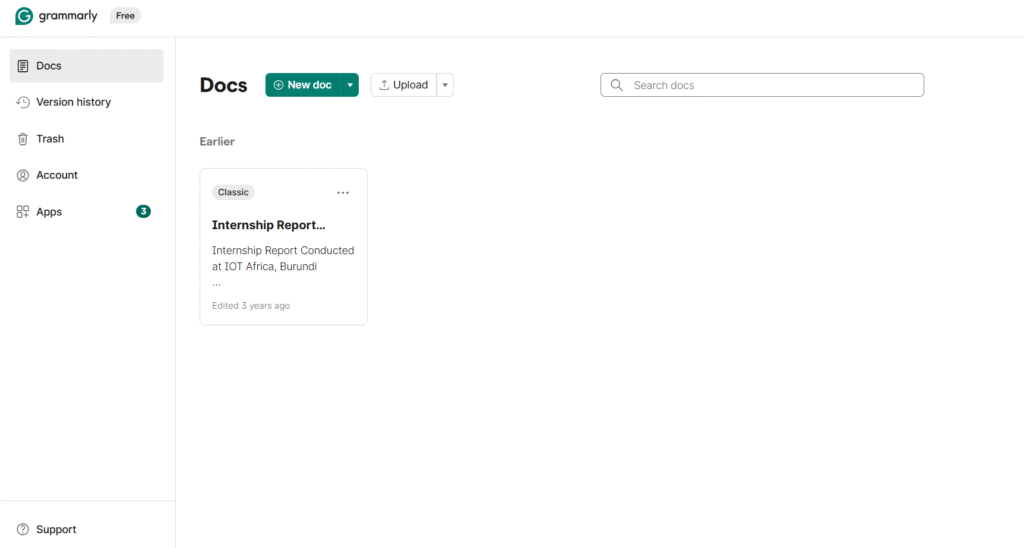Open the Internship Report document card

tap(283, 247)
